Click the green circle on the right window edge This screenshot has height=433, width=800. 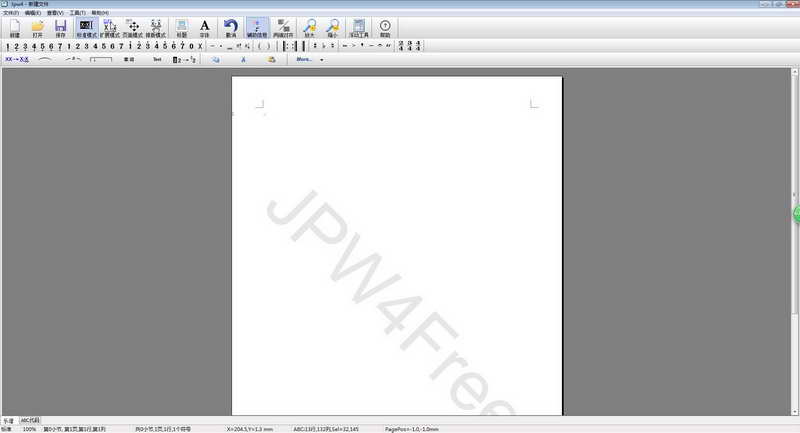point(797,214)
